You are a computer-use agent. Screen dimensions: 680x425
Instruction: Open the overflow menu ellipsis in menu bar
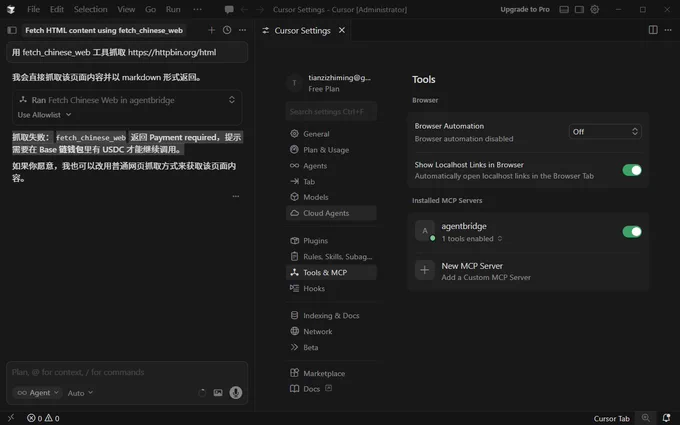pyautogui.click(x=197, y=9)
